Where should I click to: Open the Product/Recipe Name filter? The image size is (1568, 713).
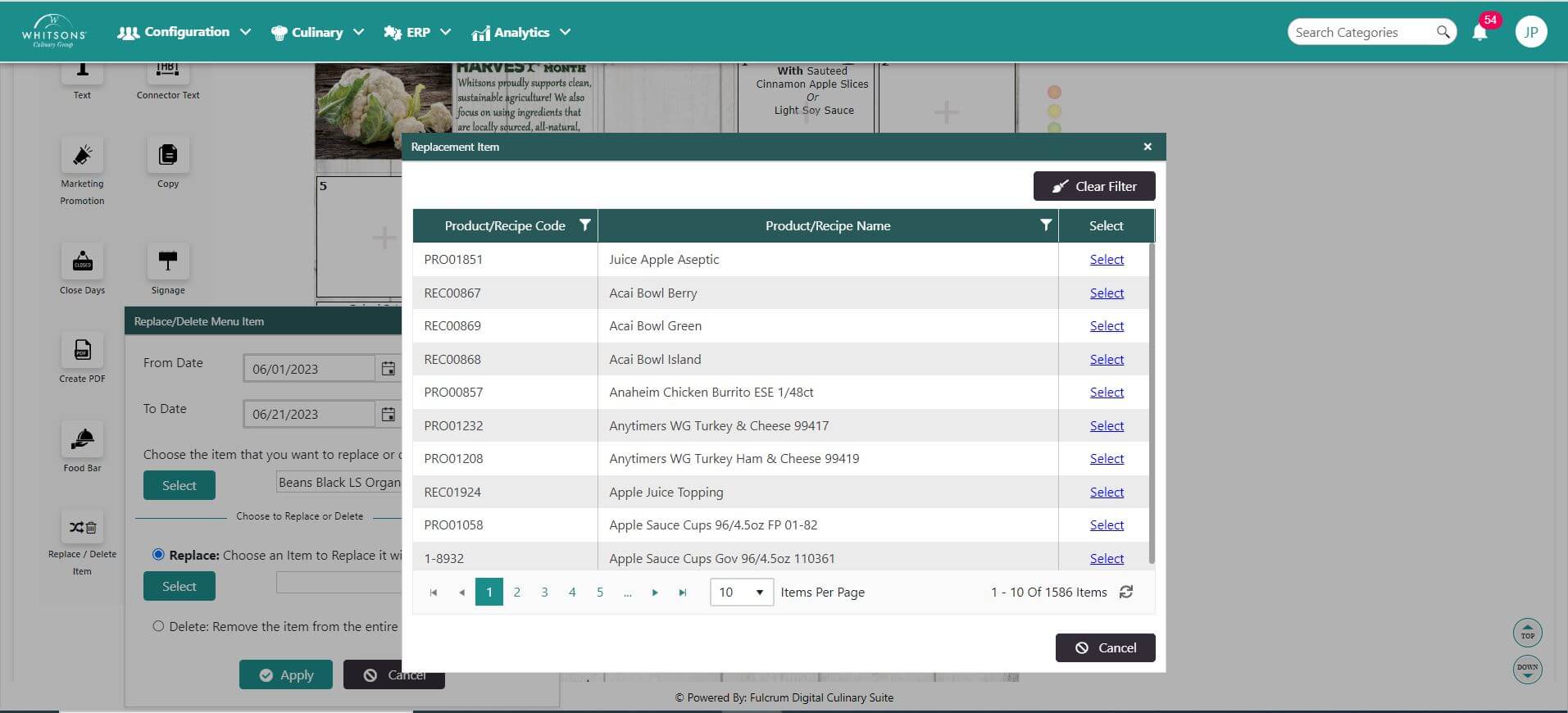[x=1045, y=225]
